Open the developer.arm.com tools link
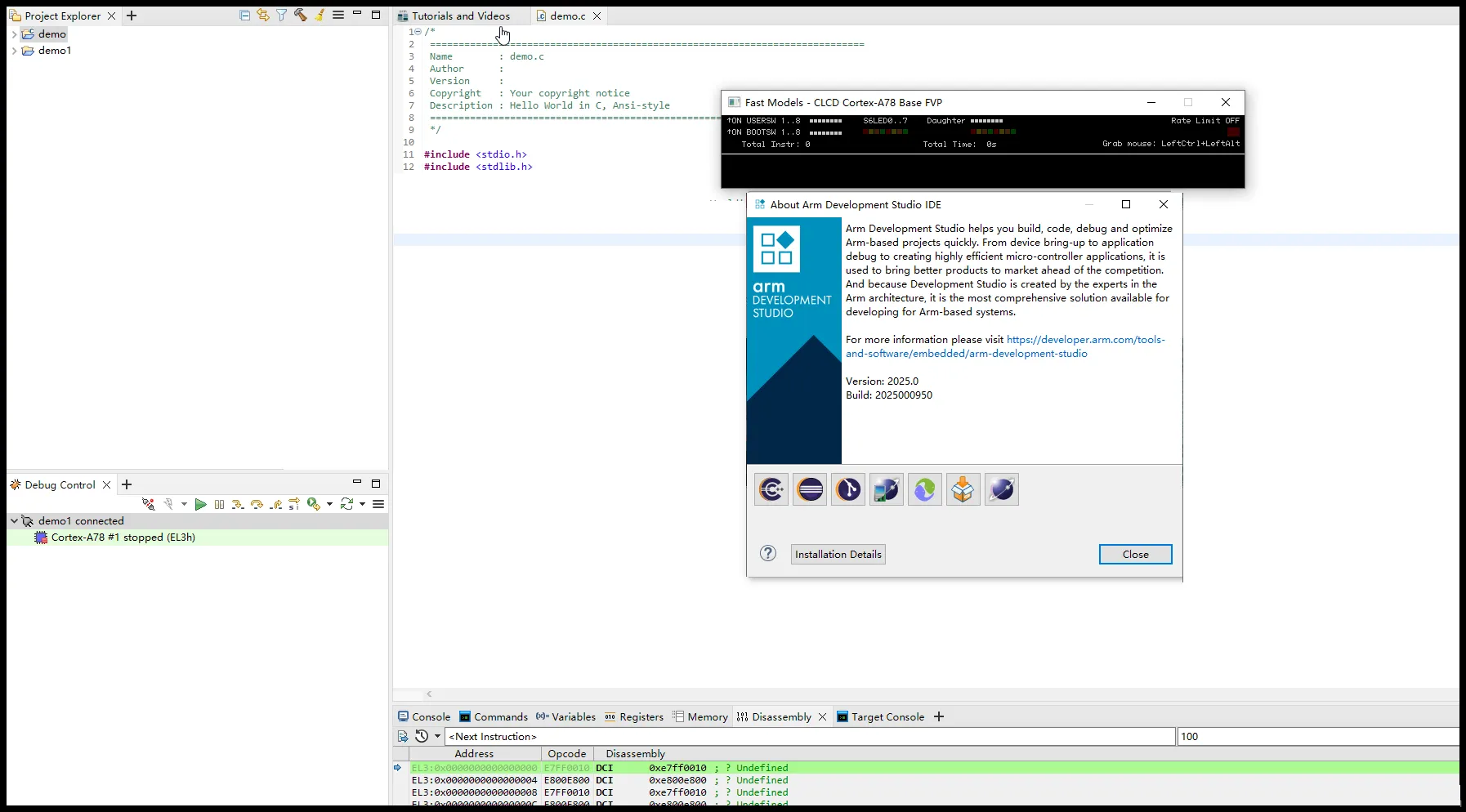This screenshot has width=1466, height=812. 1005,346
